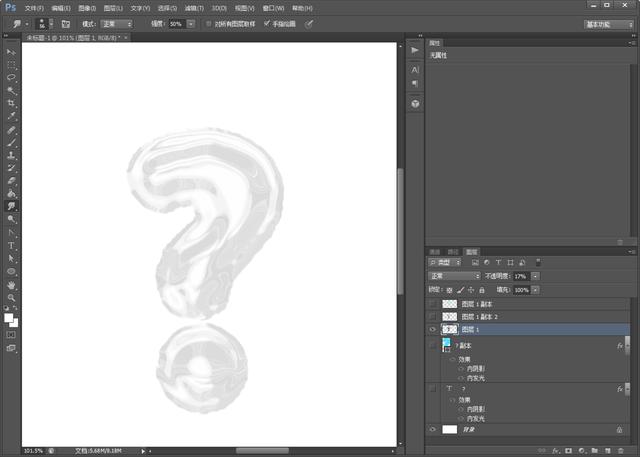The height and width of the screenshot is (457, 640).
Task: Select the Eraser tool
Action: click(x=11, y=181)
